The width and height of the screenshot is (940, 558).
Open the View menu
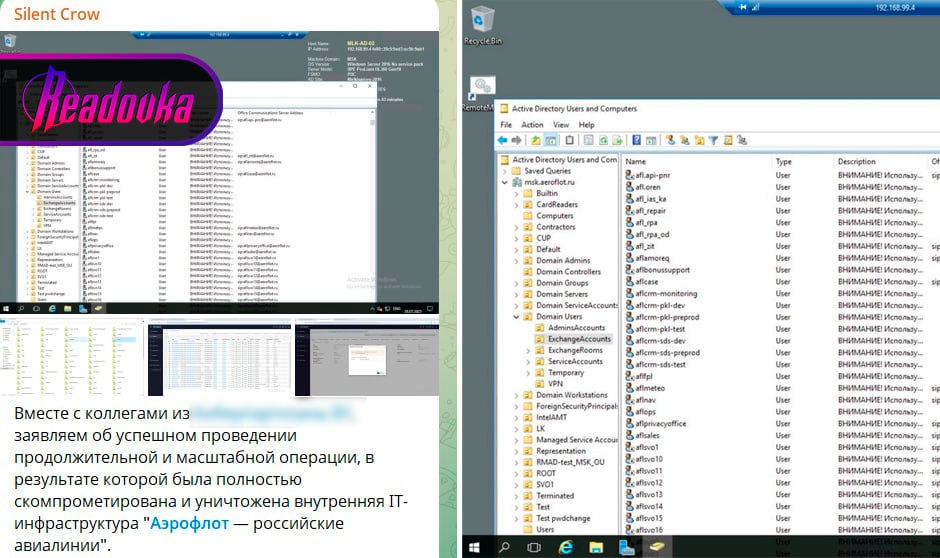[559, 125]
